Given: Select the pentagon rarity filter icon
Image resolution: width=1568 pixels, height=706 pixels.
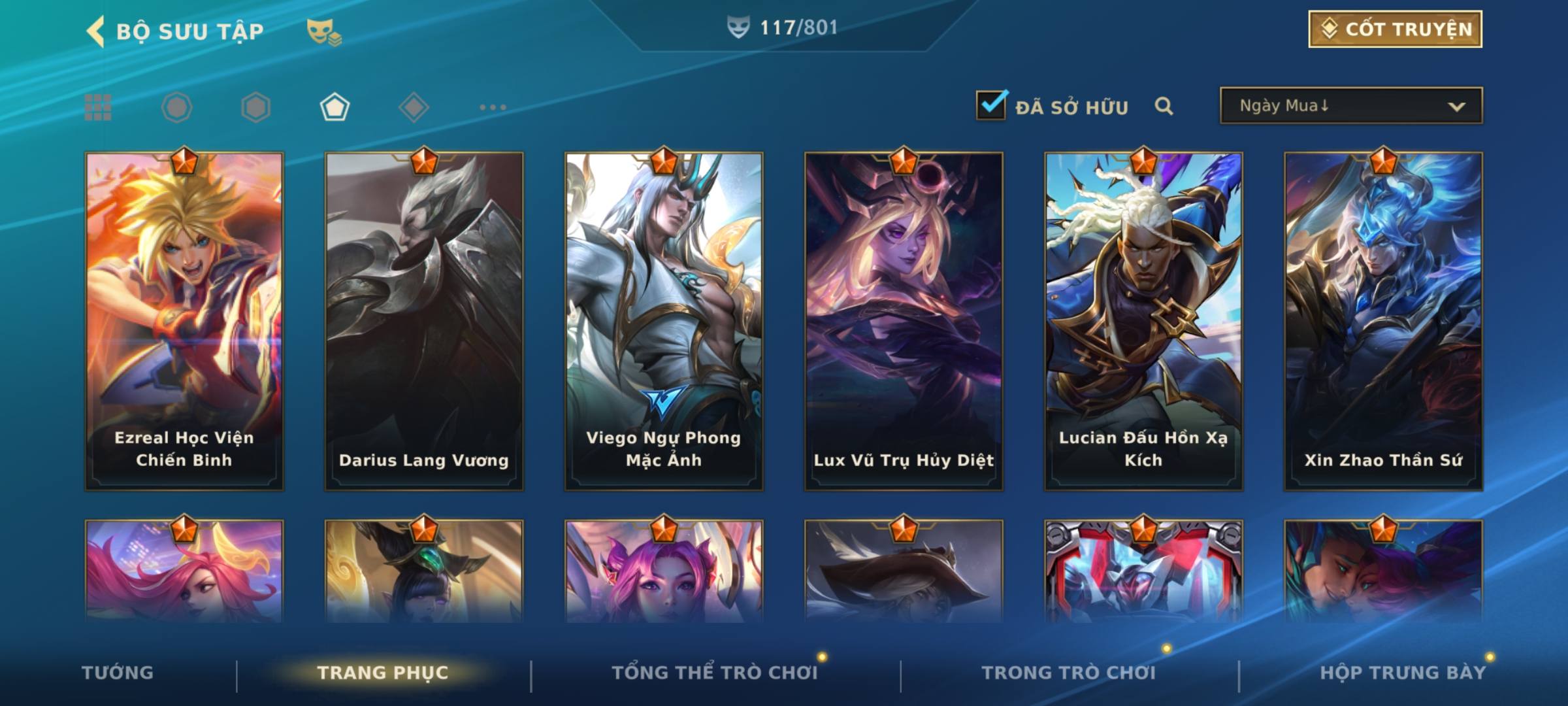Looking at the screenshot, I should pos(335,107).
